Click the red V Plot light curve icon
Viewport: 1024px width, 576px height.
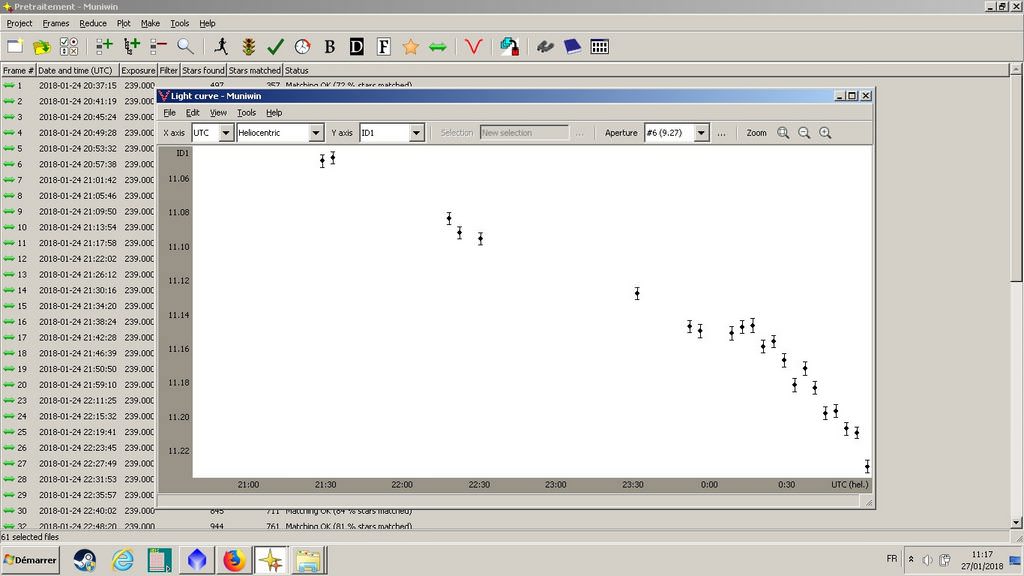click(x=473, y=46)
